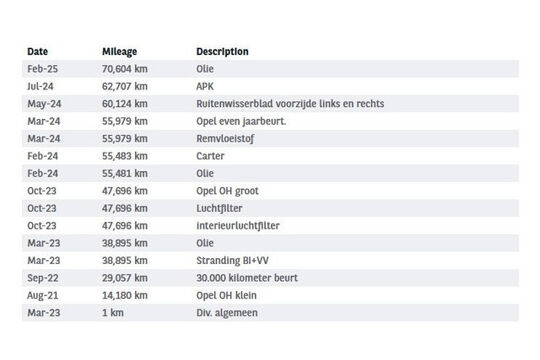Click the Luchtfilter description

pyautogui.click(x=219, y=208)
